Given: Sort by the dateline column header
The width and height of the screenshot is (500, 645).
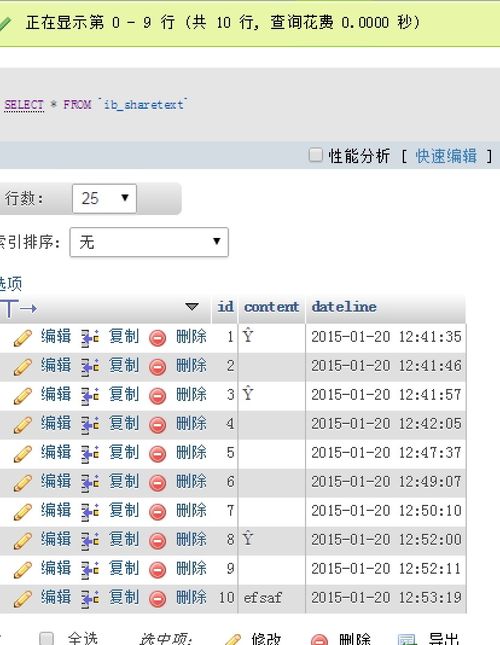Looking at the screenshot, I should (x=344, y=307).
